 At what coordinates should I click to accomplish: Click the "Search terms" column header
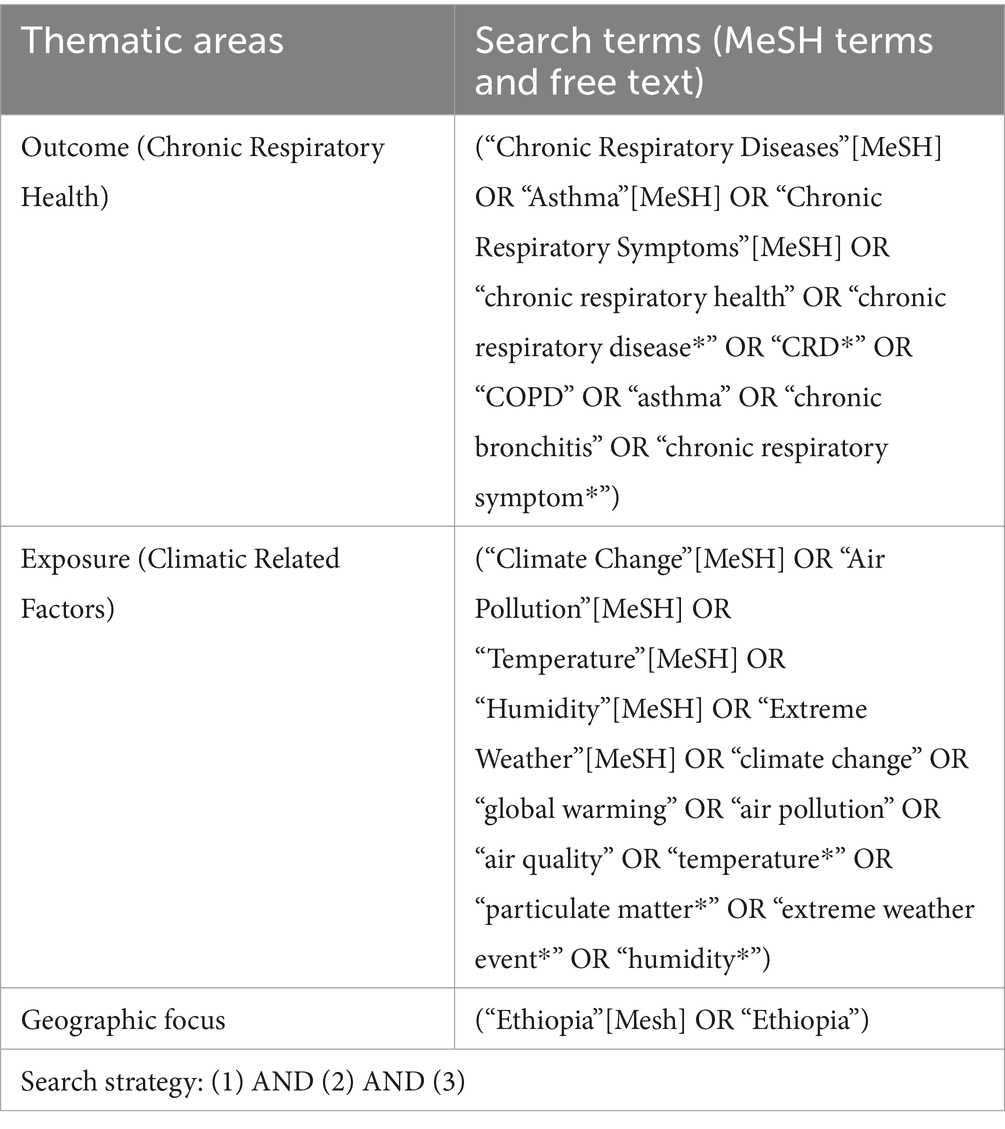[703, 59]
